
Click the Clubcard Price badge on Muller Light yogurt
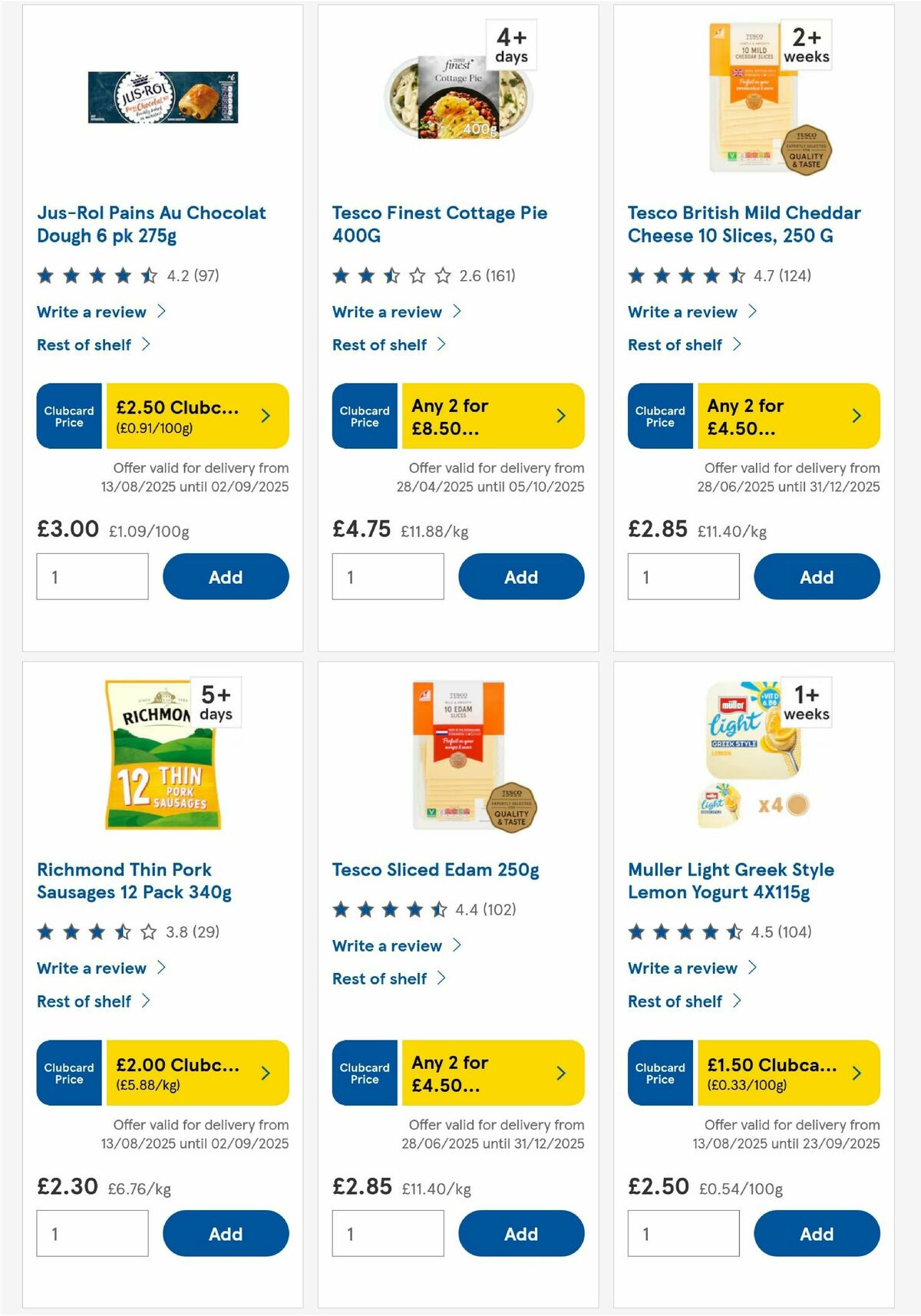coord(659,1074)
